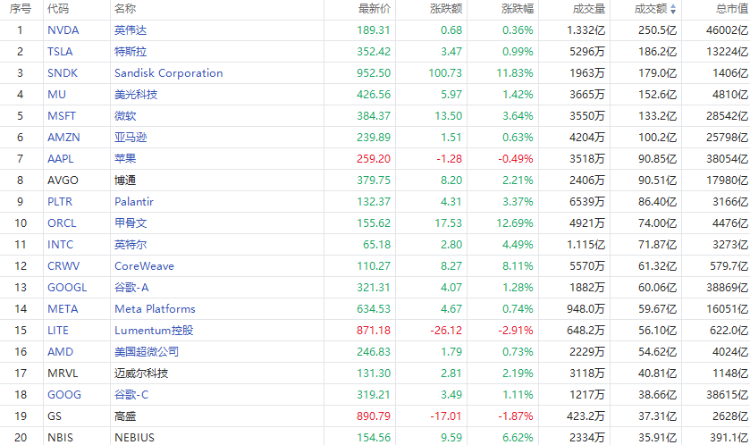Screen dimensions: 750x445
Task: Open the 苹果 name link
Action: coord(125,159)
